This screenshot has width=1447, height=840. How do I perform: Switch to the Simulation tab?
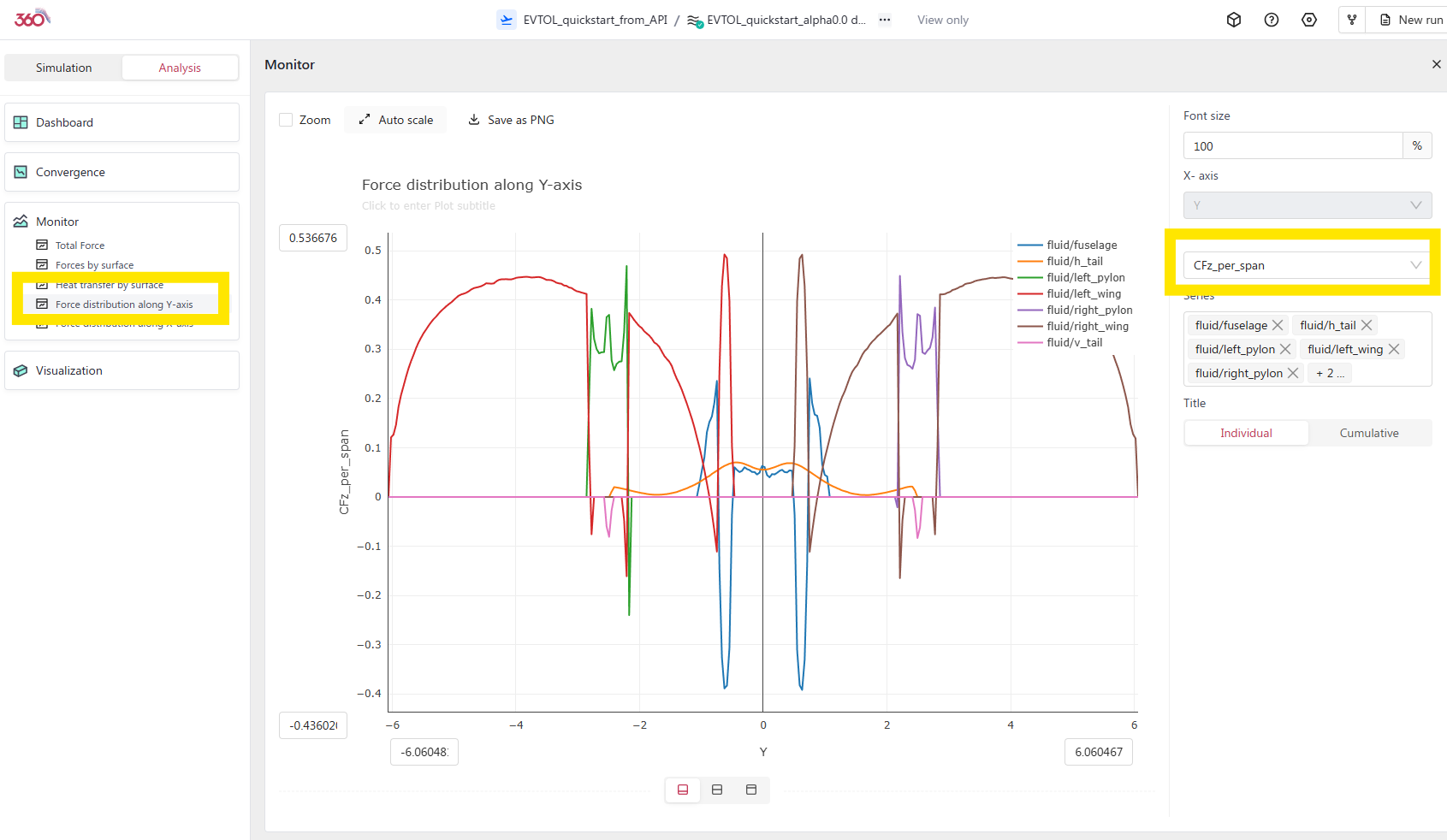(x=63, y=68)
